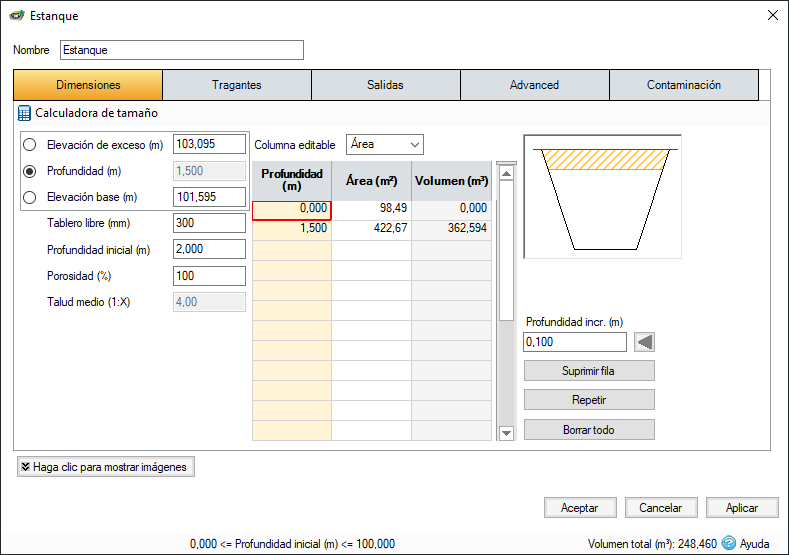The height and width of the screenshot is (555, 789).
Task: Click the Suprimir fila button
Action: click(x=589, y=371)
